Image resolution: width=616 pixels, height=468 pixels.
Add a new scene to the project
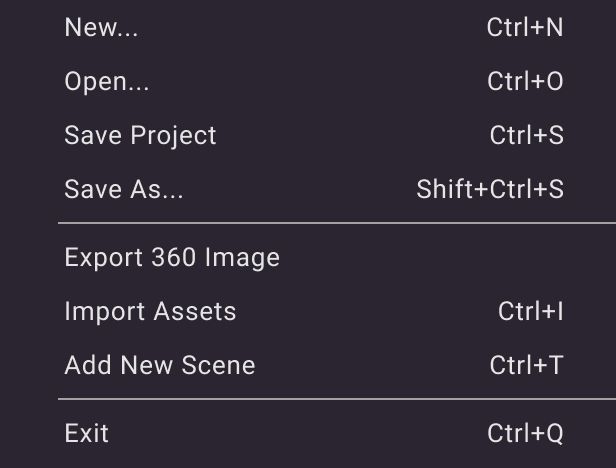(x=160, y=366)
